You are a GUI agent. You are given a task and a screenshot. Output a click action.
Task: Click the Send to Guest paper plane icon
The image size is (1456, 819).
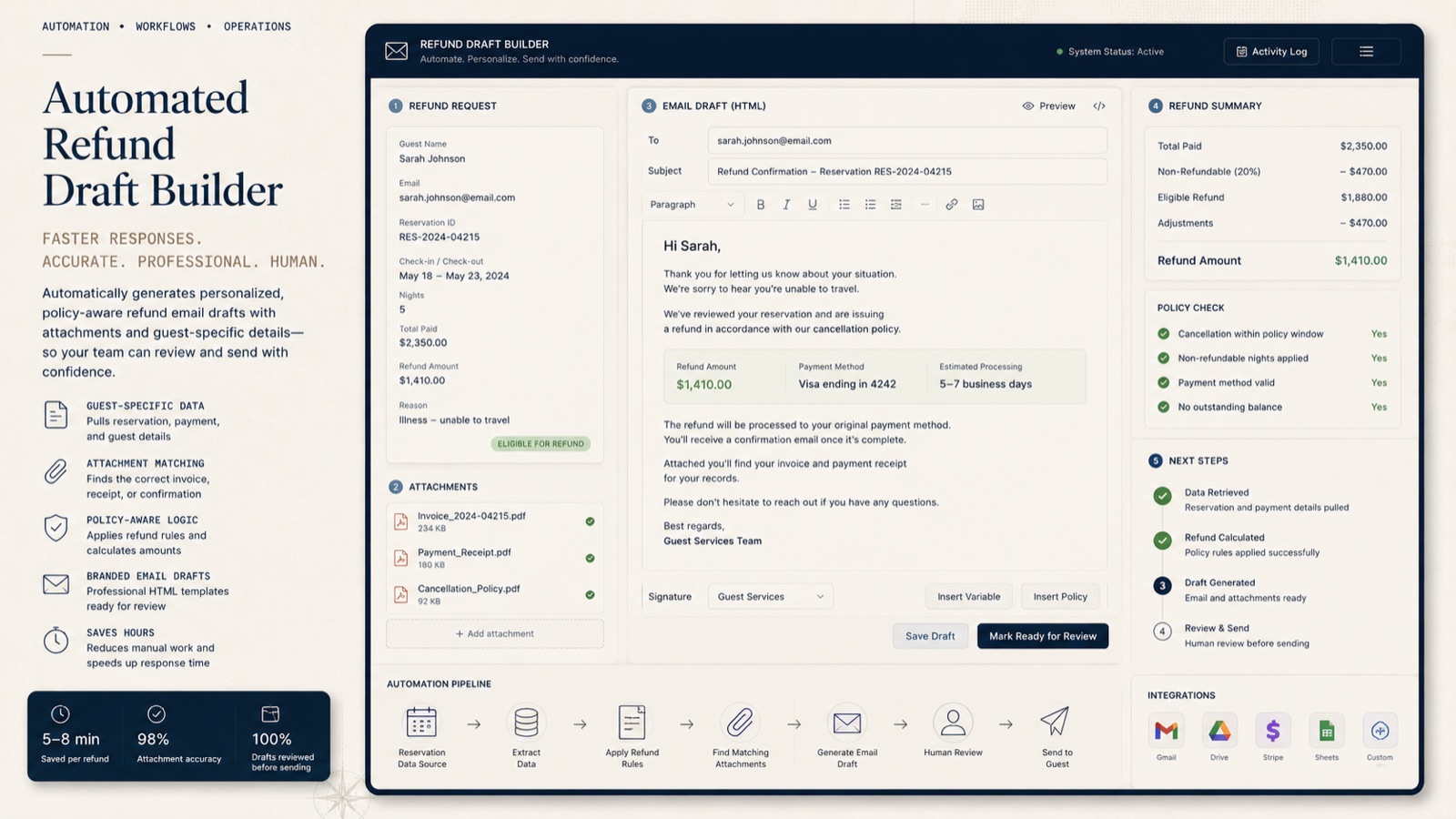(x=1055, y=722)
